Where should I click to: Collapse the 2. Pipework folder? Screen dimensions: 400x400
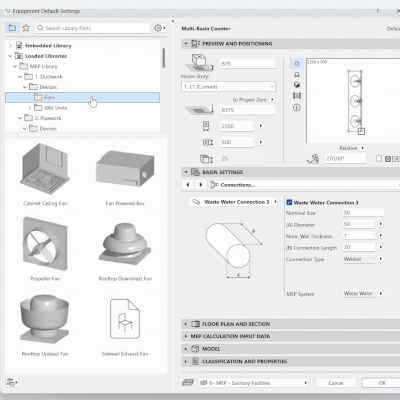20,118
